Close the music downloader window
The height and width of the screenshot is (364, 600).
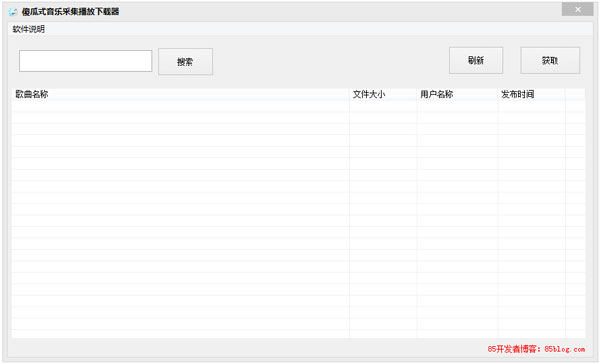pos(577,10)
